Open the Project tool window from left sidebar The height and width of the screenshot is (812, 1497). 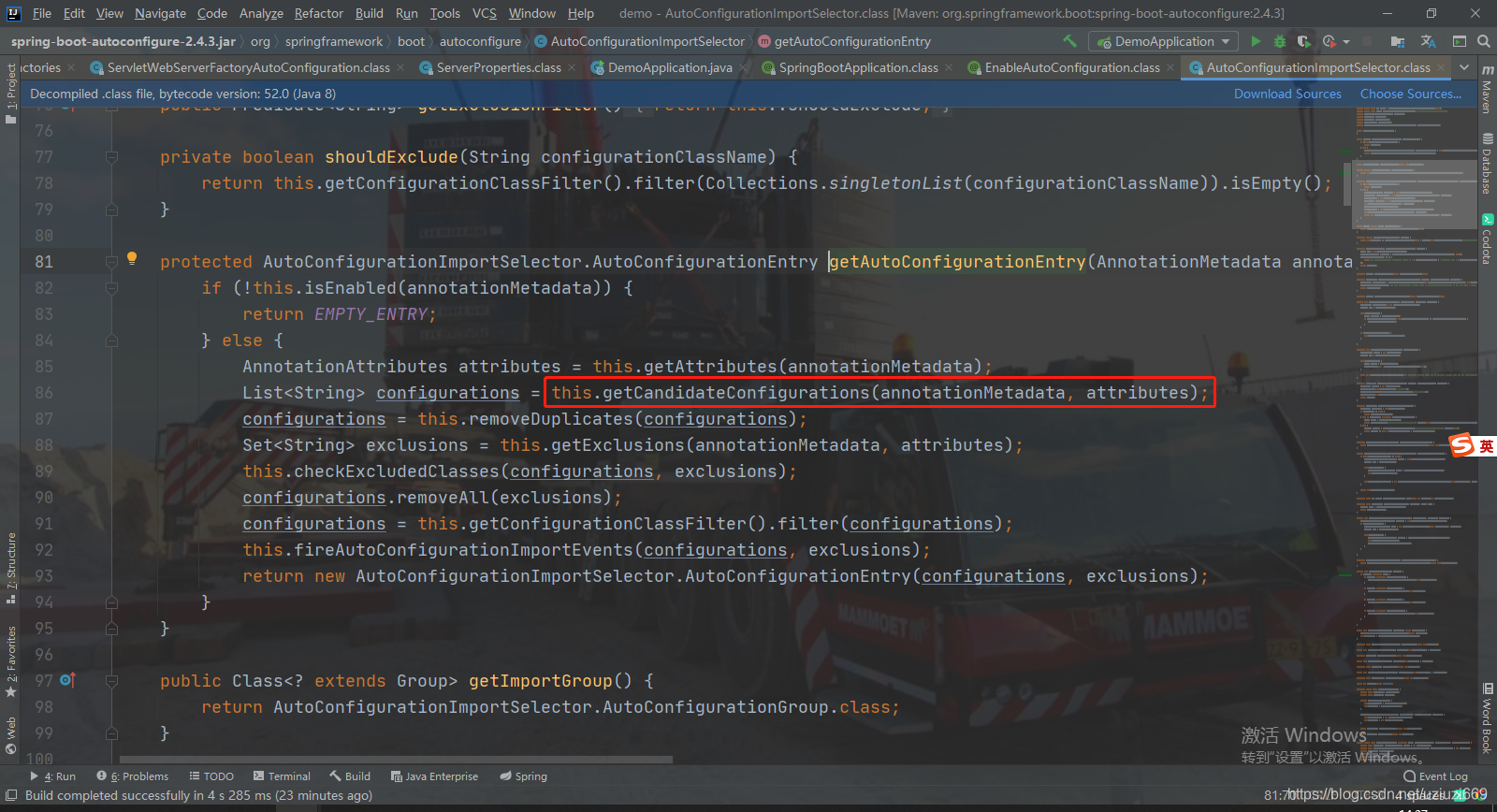[x=11, y=93]
